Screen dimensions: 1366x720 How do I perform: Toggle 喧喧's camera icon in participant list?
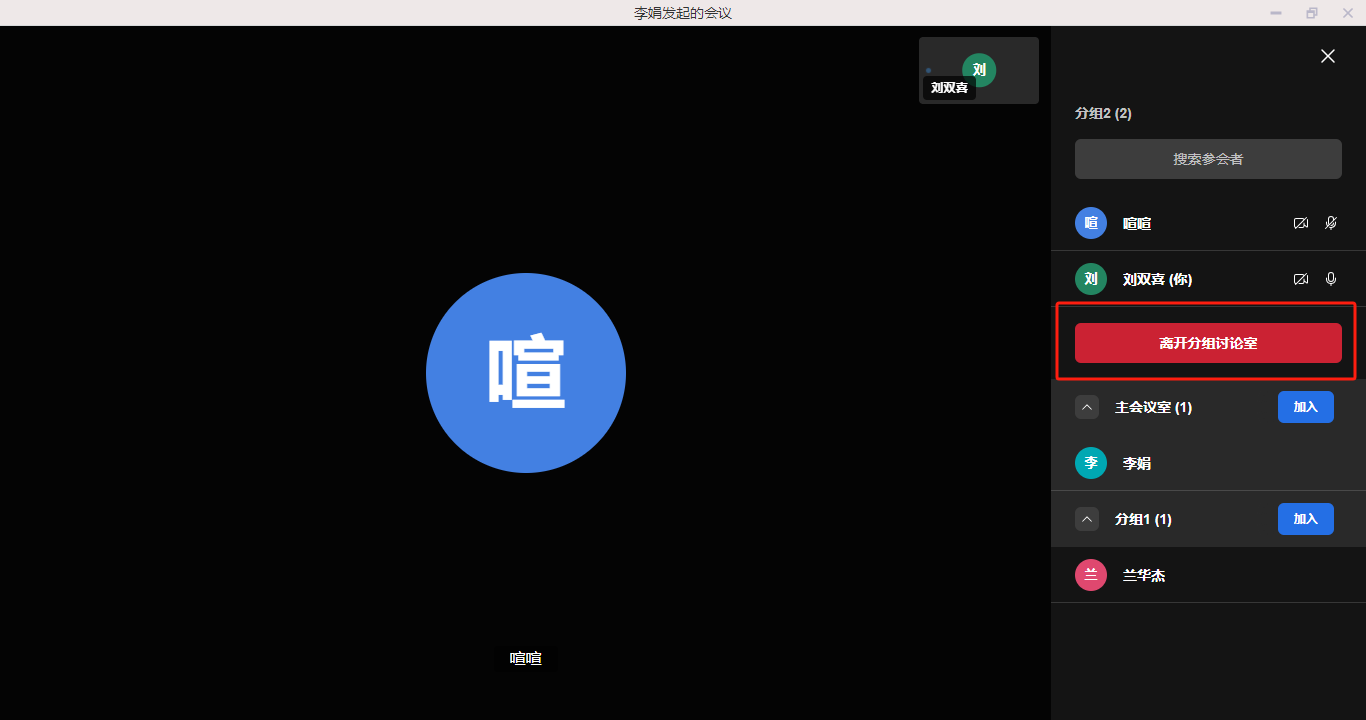pos(1300,223)
